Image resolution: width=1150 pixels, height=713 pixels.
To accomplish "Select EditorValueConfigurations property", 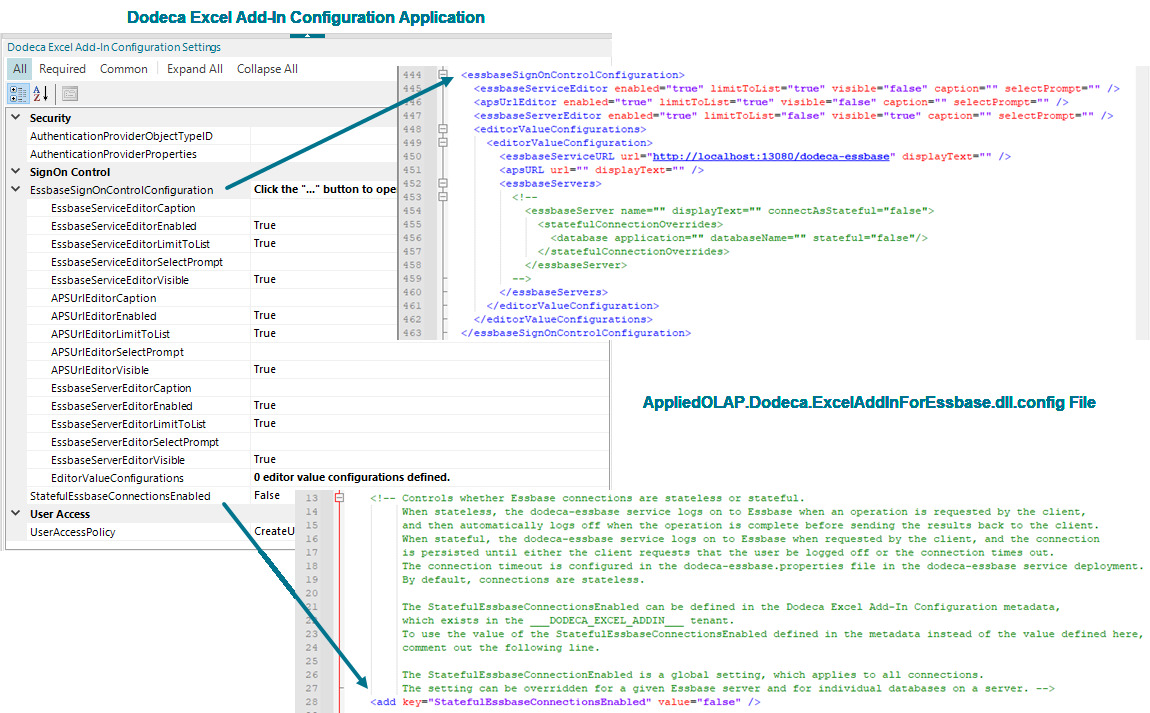I will coord(117,478).
